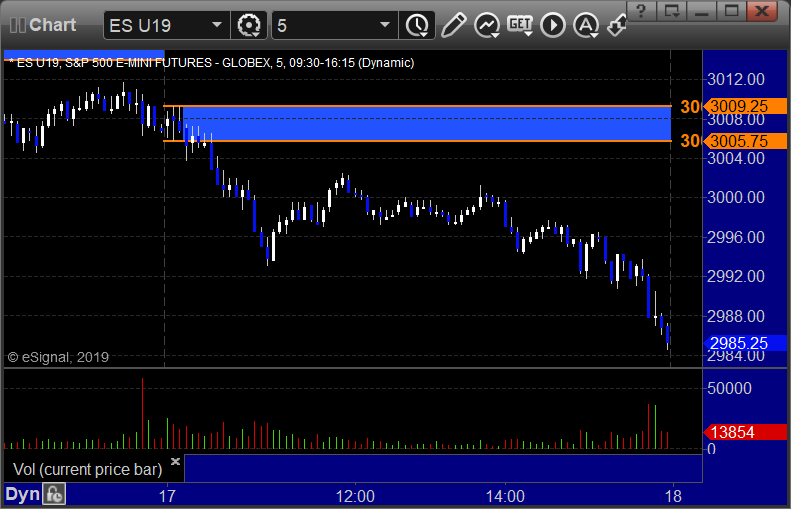Click the 2996.00 price axis label
The height and width of the screenshot is (509, 791).
736,237
